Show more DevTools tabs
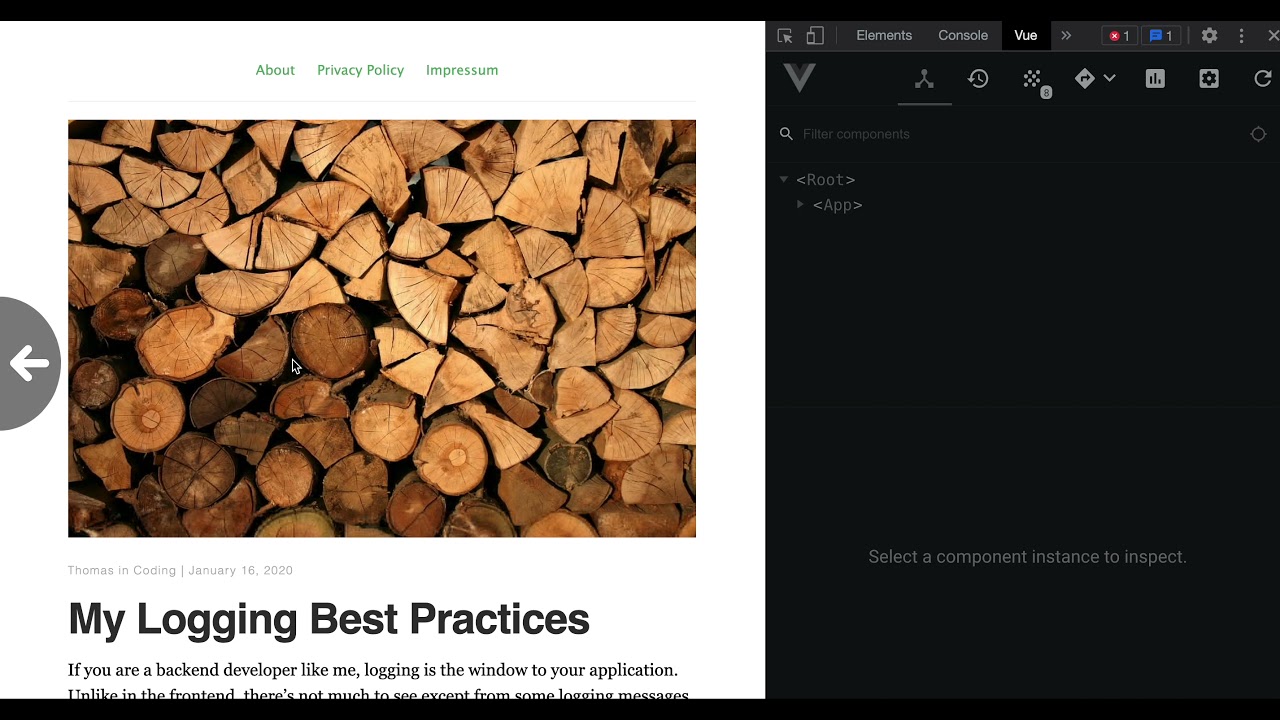The height and width of the screenshot is (720, 1280). [1066, 36]
